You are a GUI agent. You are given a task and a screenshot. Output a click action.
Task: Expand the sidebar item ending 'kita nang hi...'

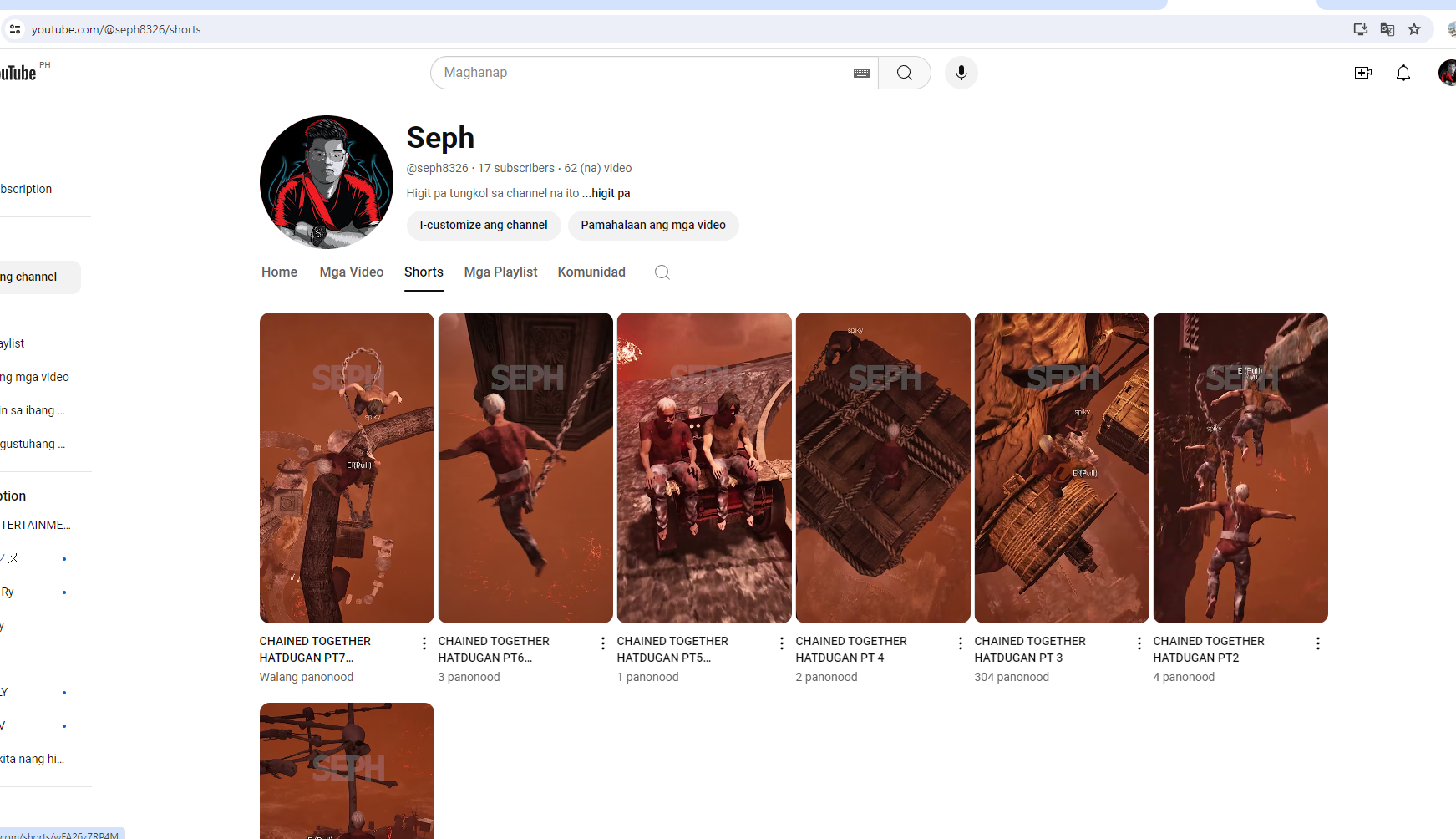point(33,759)
